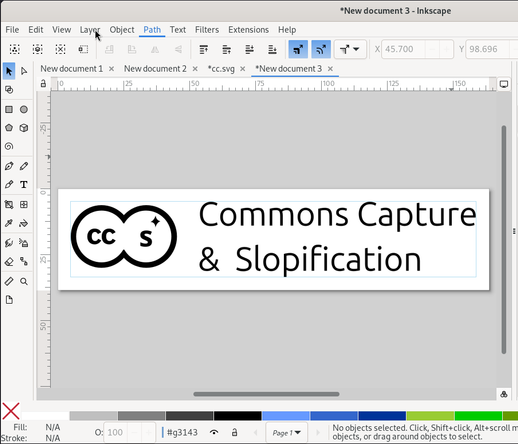Click the opacity value field
Image resolution: width=518 pixels, height=444 pixels.
point(115,433)
